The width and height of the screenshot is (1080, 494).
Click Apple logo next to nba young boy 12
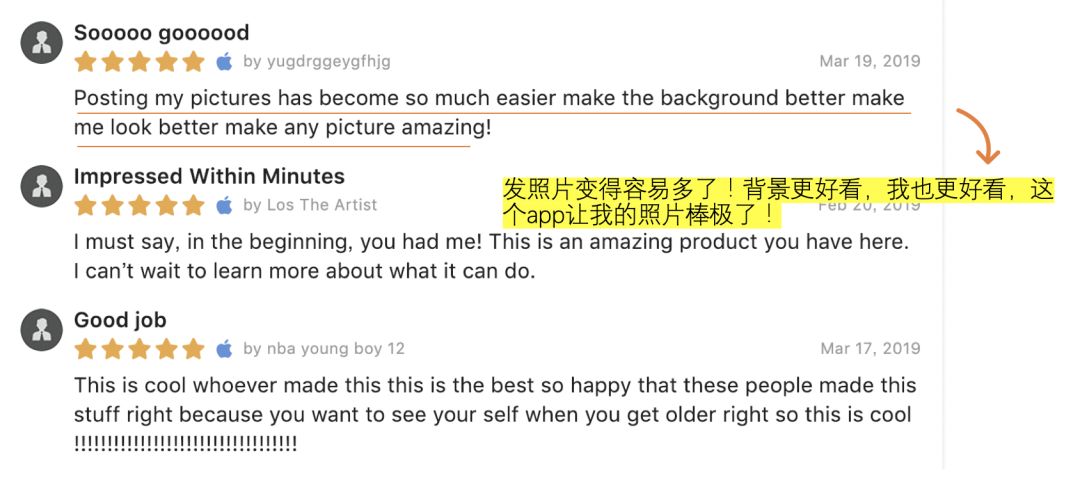[x=225, y=349]
